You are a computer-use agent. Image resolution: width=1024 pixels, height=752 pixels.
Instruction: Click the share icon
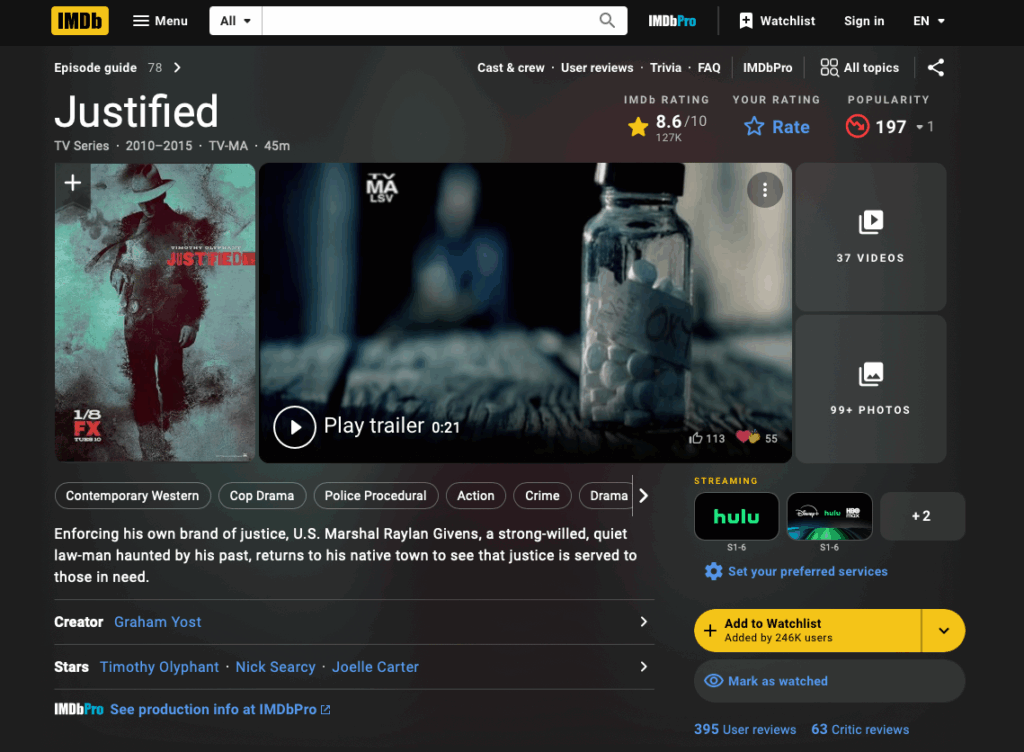coord(935,68)
